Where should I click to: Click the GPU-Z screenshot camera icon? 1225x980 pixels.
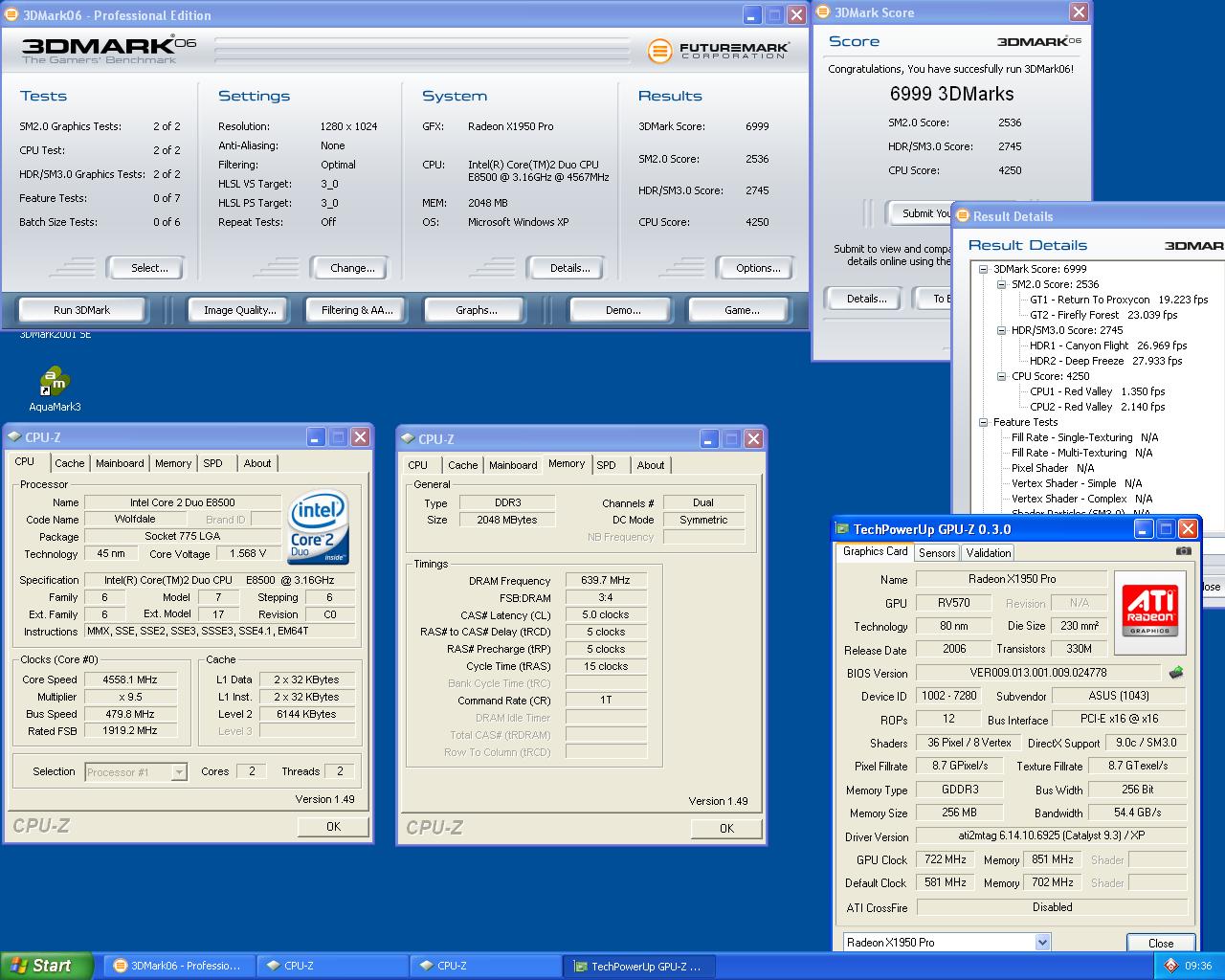tap(1184, 551)
